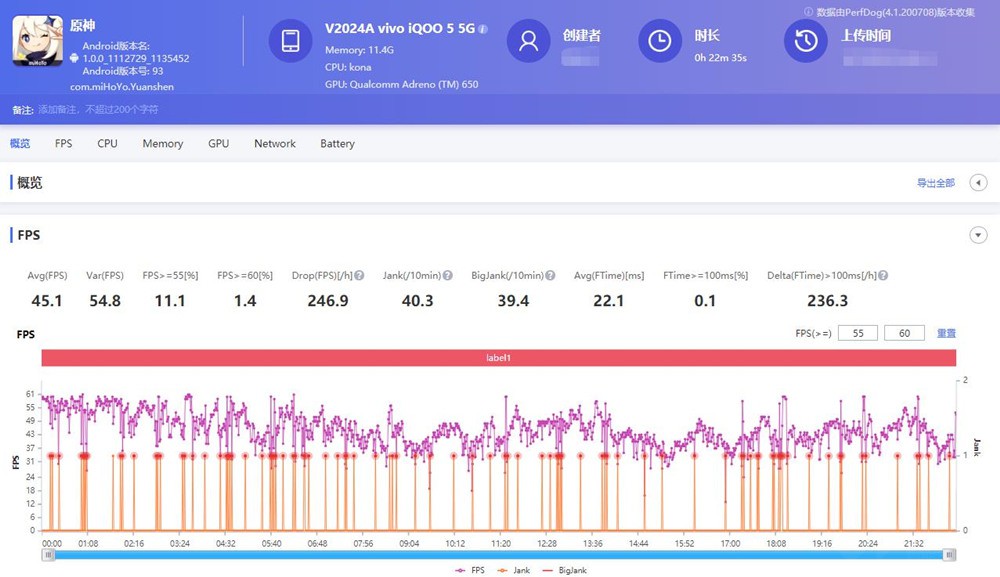Open help icon for BigJank(/10min)
The height and width of the screenshot is (577, 1000).
(550, 275)
